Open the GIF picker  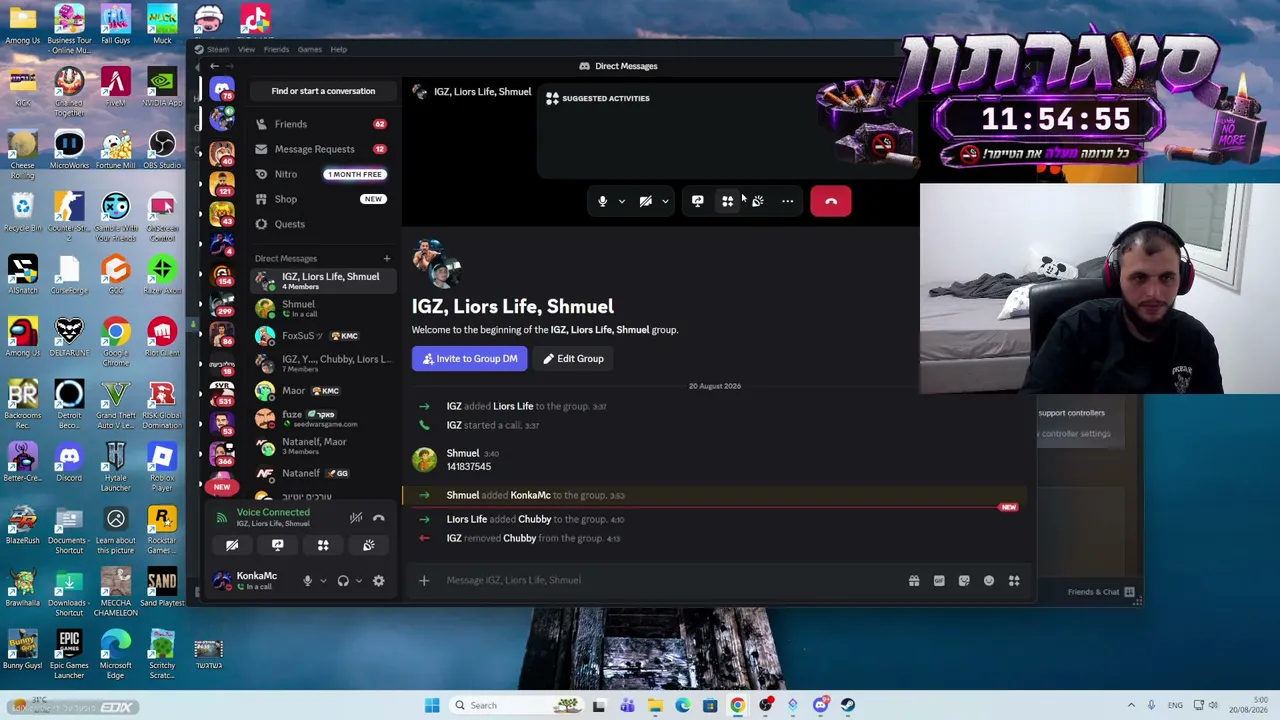[939, 580]
